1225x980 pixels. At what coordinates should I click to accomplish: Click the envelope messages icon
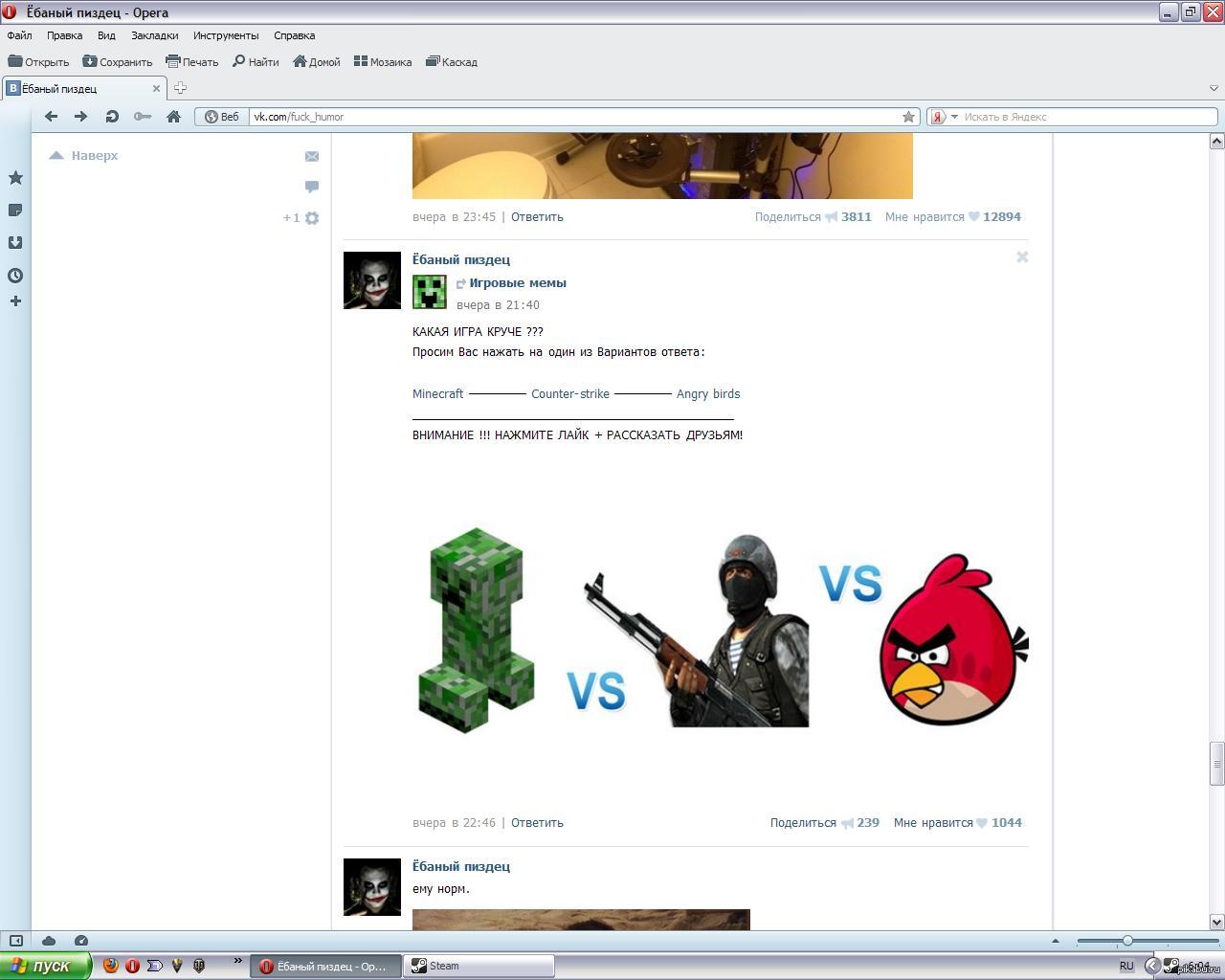311,156
